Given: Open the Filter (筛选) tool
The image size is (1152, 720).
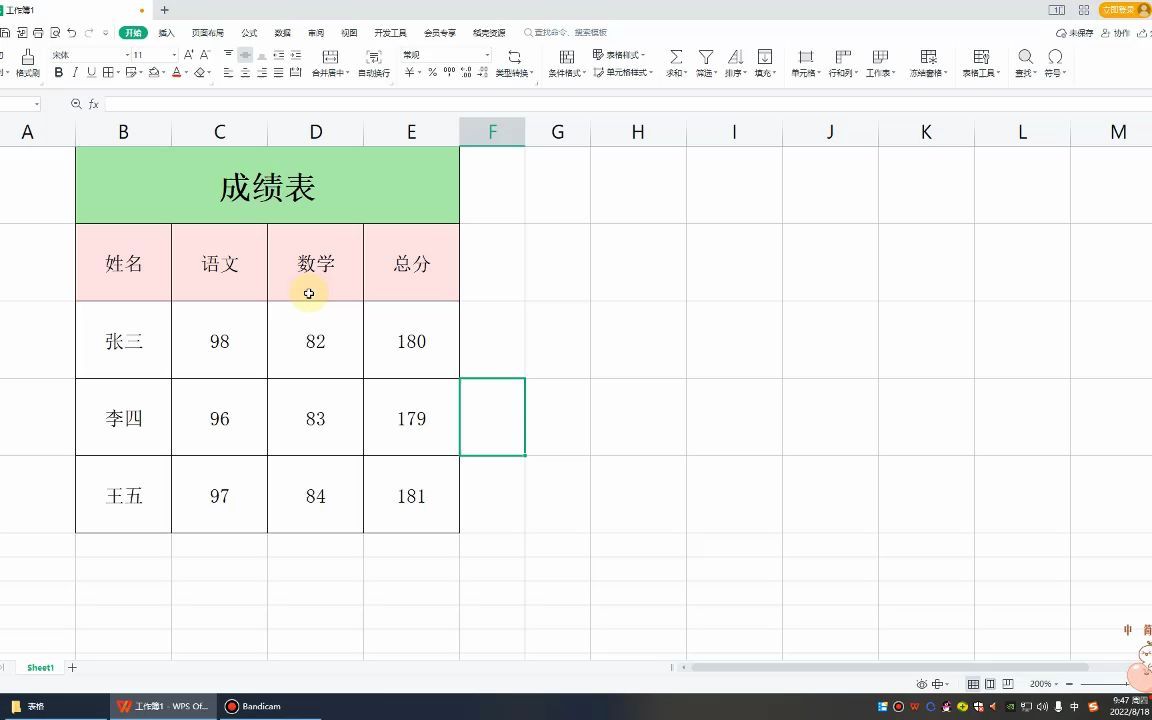Looking at the screenshot, I should coord(706,58).
